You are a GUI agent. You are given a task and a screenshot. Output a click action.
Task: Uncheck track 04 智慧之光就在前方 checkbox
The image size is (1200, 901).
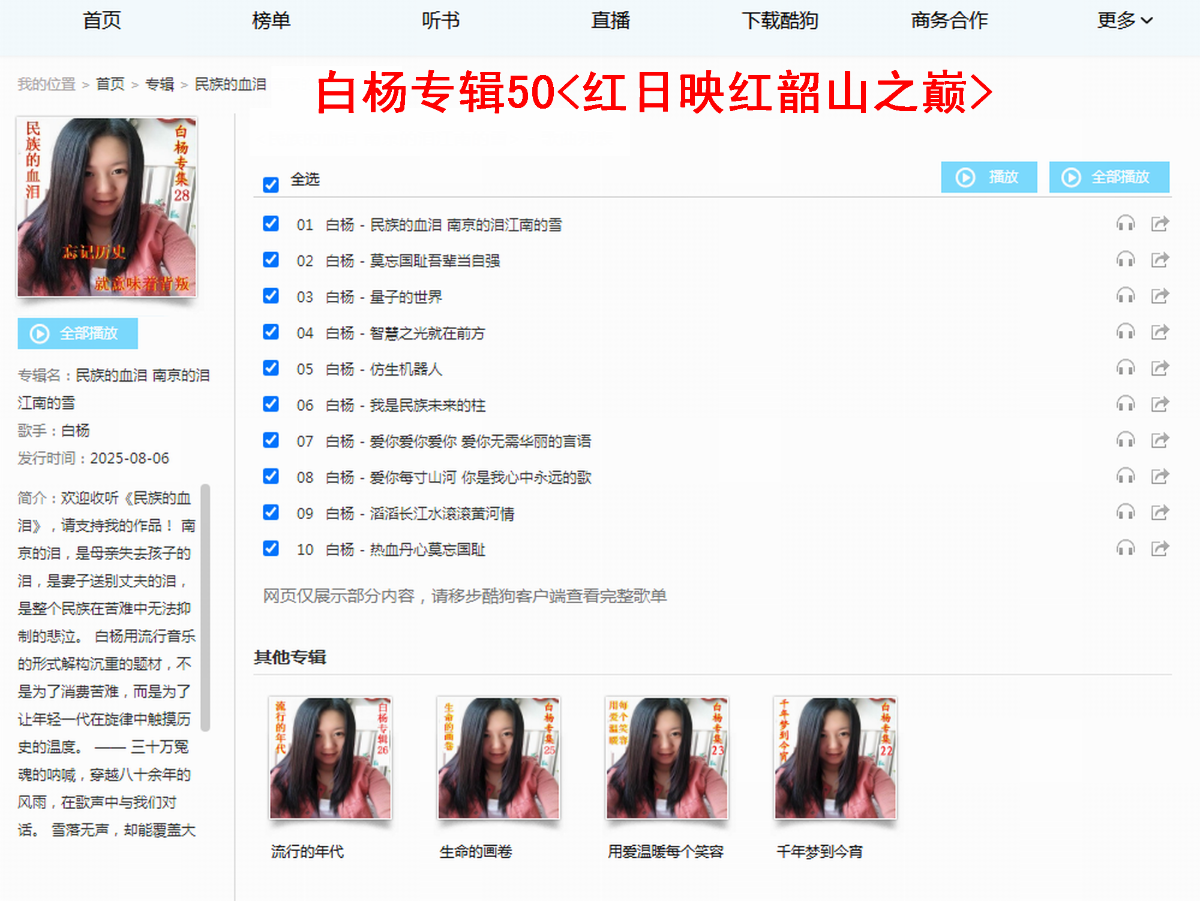pyautogui.click(x=270, y=331)
